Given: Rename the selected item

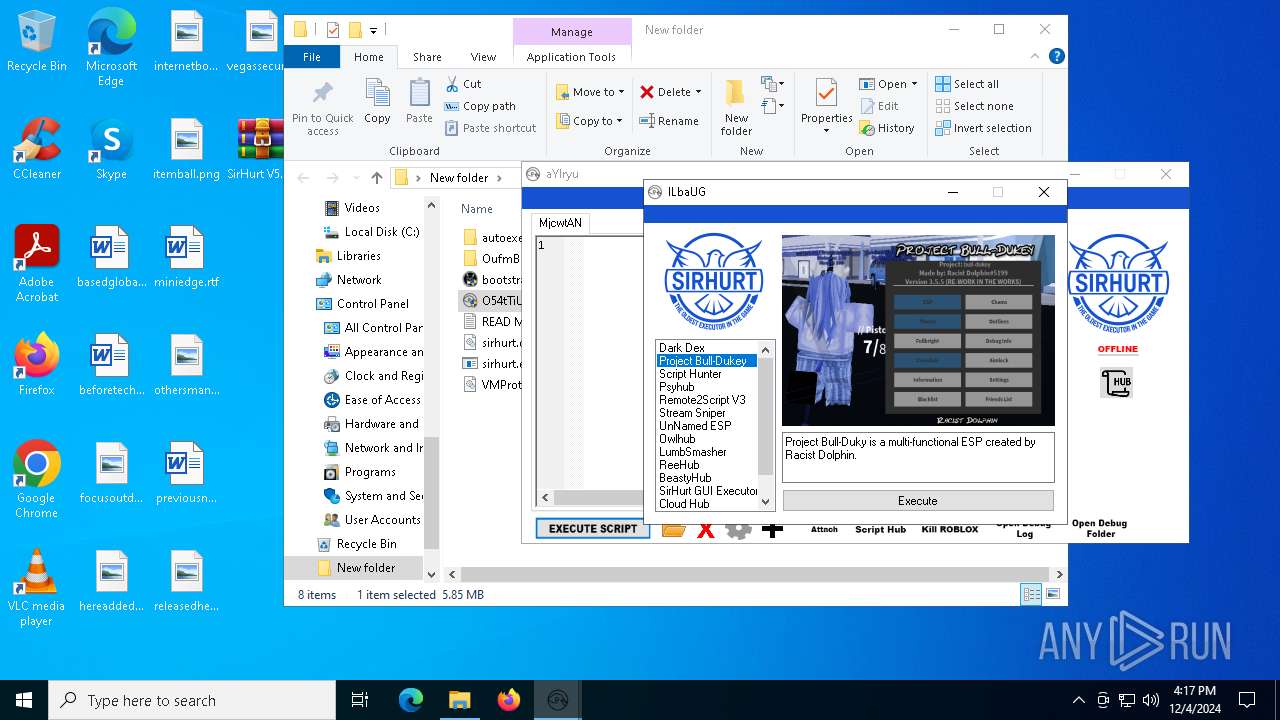Looking at the screenshot, I should (669, 121).
